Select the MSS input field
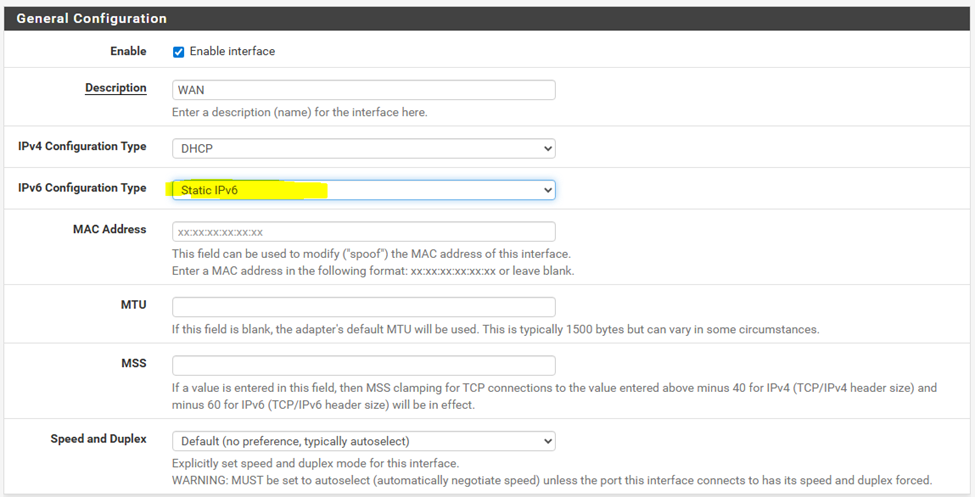Viewport: 975px width, 497px height. click(x=363, y=365)
